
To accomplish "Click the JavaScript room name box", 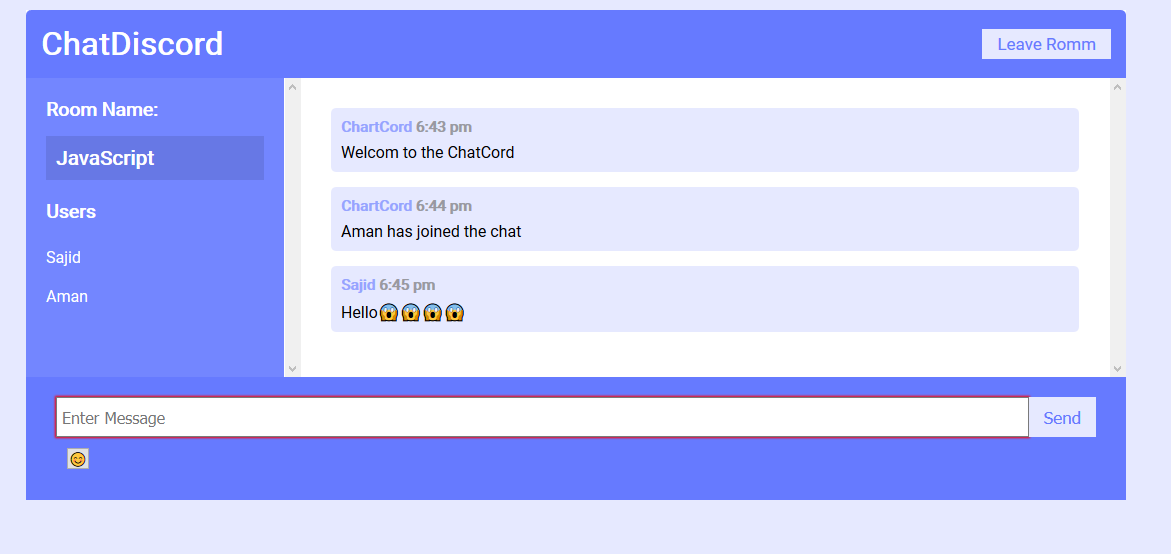I will pos(155,158).
